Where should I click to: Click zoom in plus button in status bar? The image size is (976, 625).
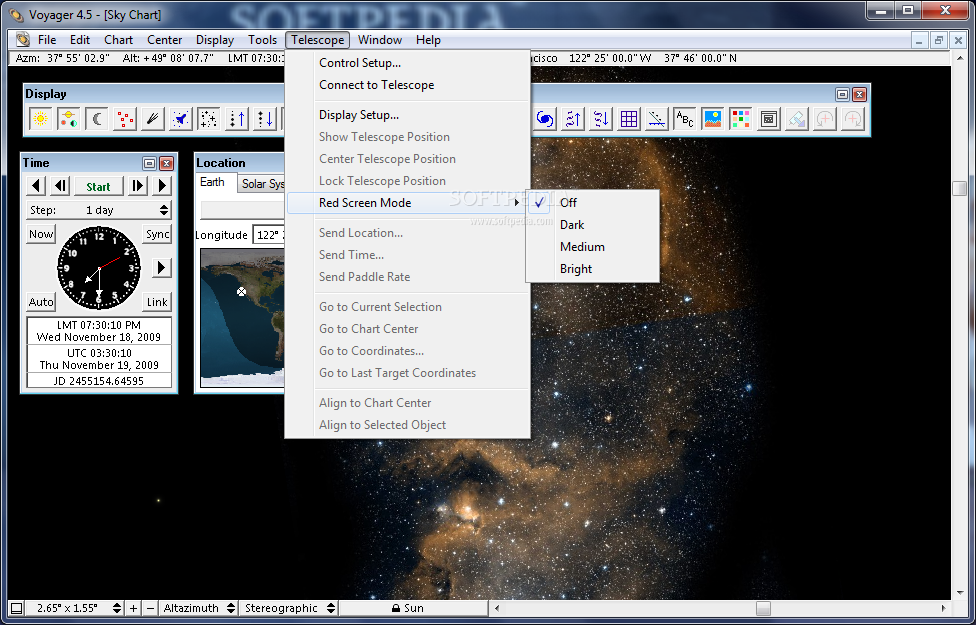click(133, 608)
